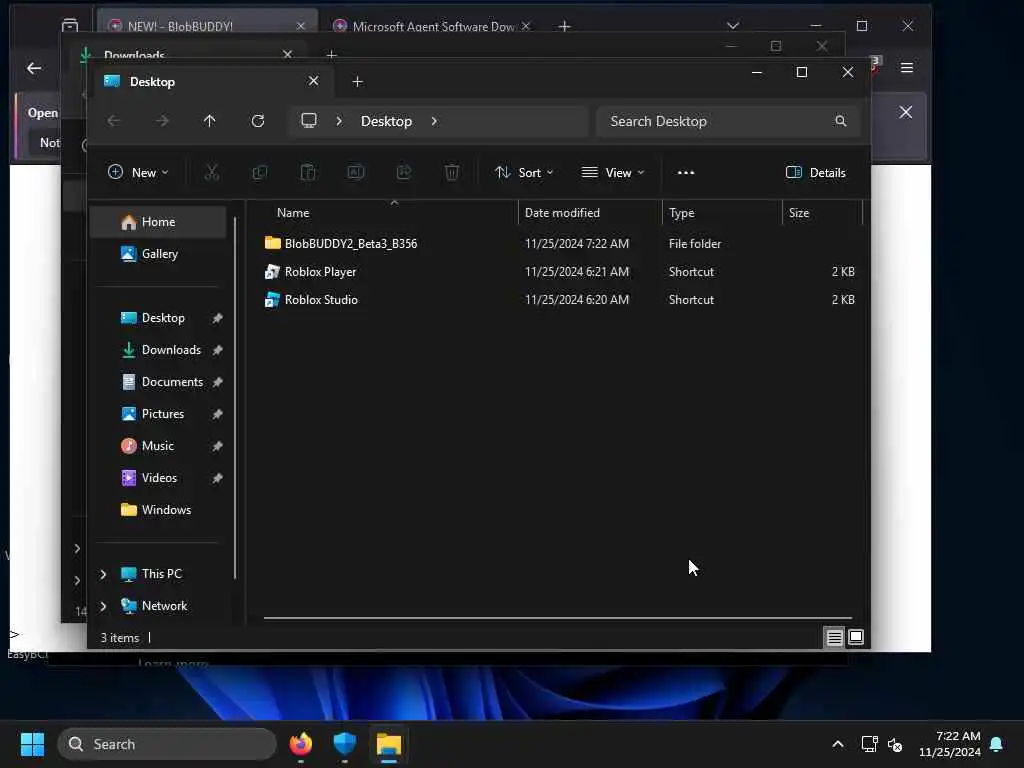Screen dimensions: 1024x768
Task: Click Firefox back arrow in browser window
Action: (x=34, y=68)
